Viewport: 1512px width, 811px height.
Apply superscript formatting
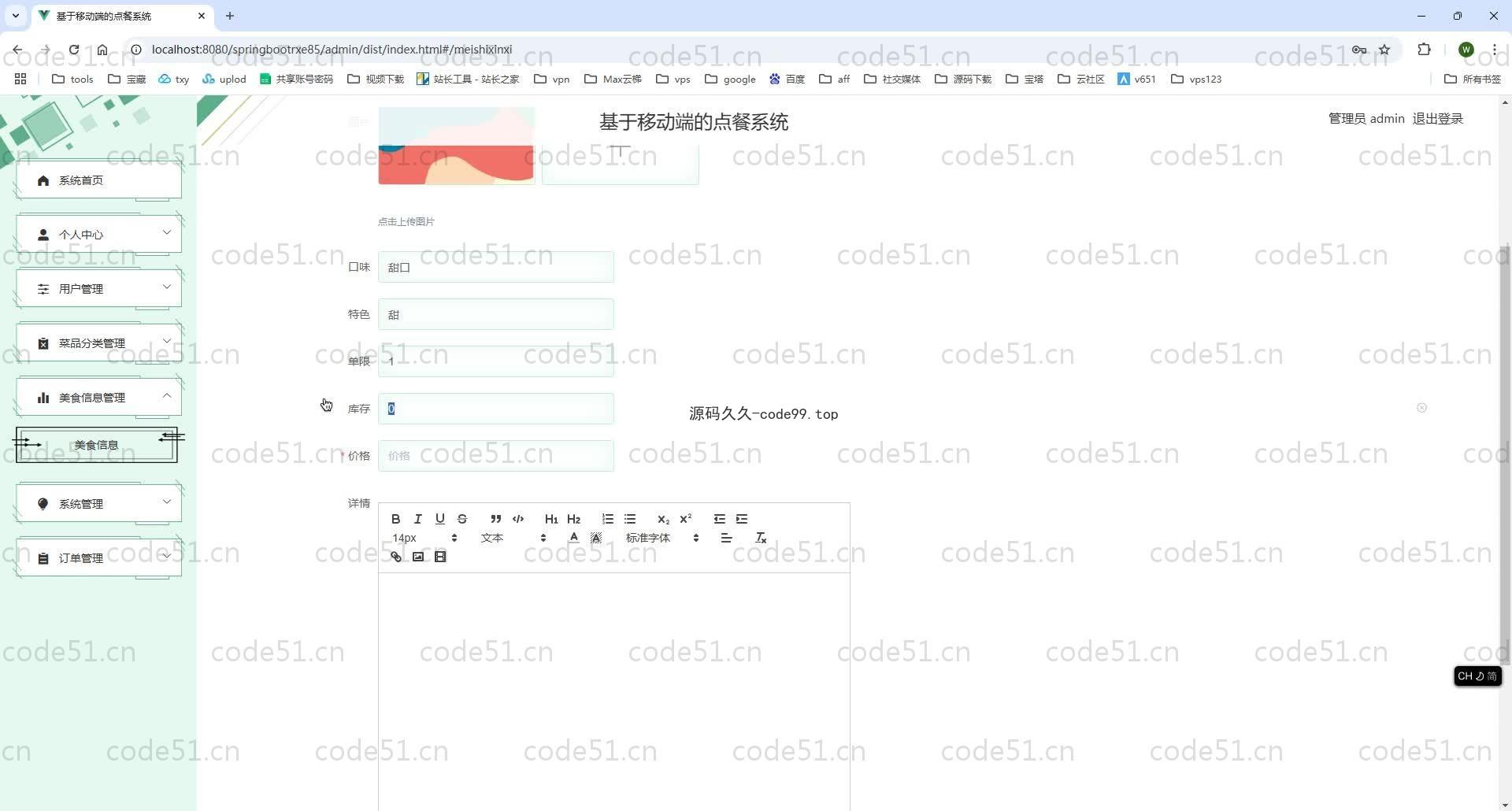pos(685,519)
